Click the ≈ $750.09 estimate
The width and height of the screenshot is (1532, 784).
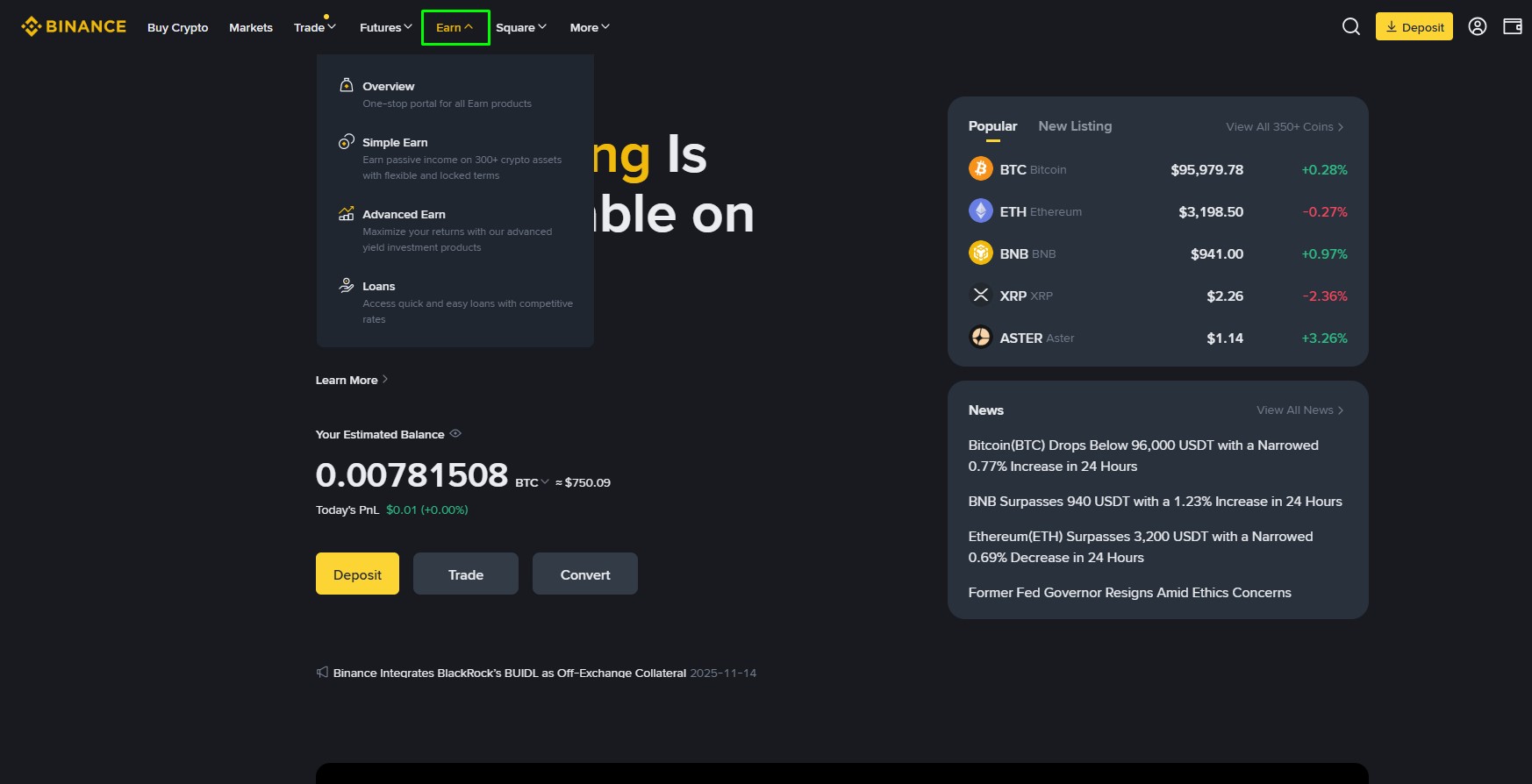coord(583,482)
